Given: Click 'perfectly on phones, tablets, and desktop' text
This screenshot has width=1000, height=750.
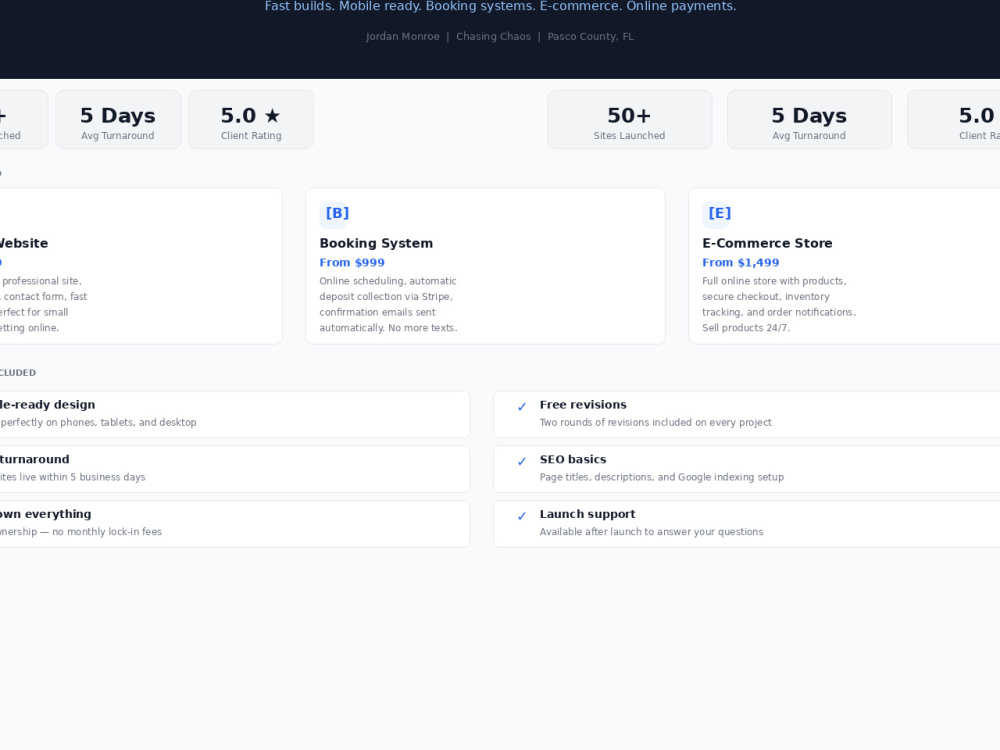Looking at the screenshot, I should [98, 422].
